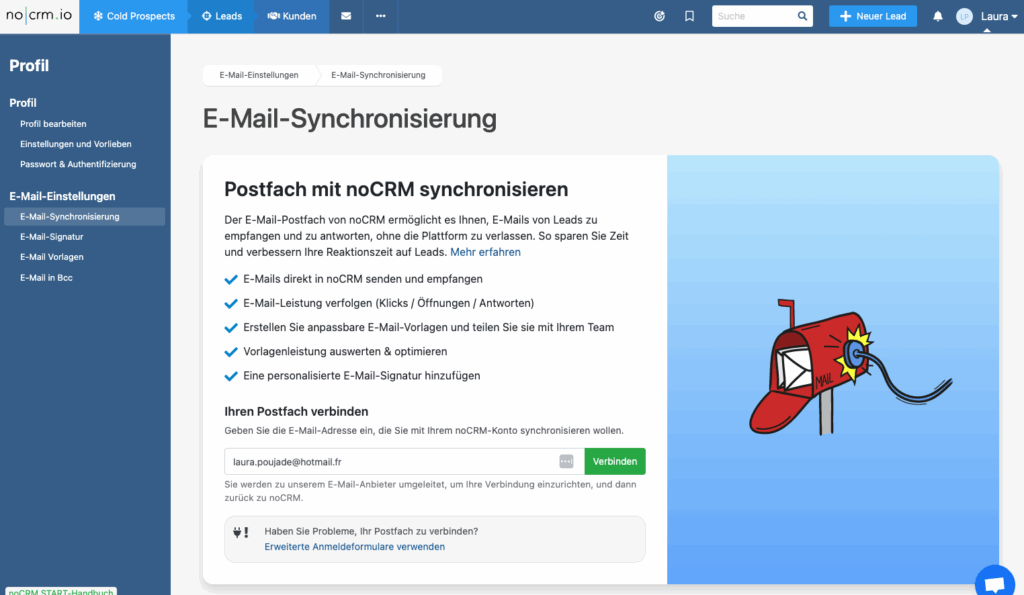The image size is (1024, 595).
Task: Go to the Leads tab
Action: [x=222, y=16]
